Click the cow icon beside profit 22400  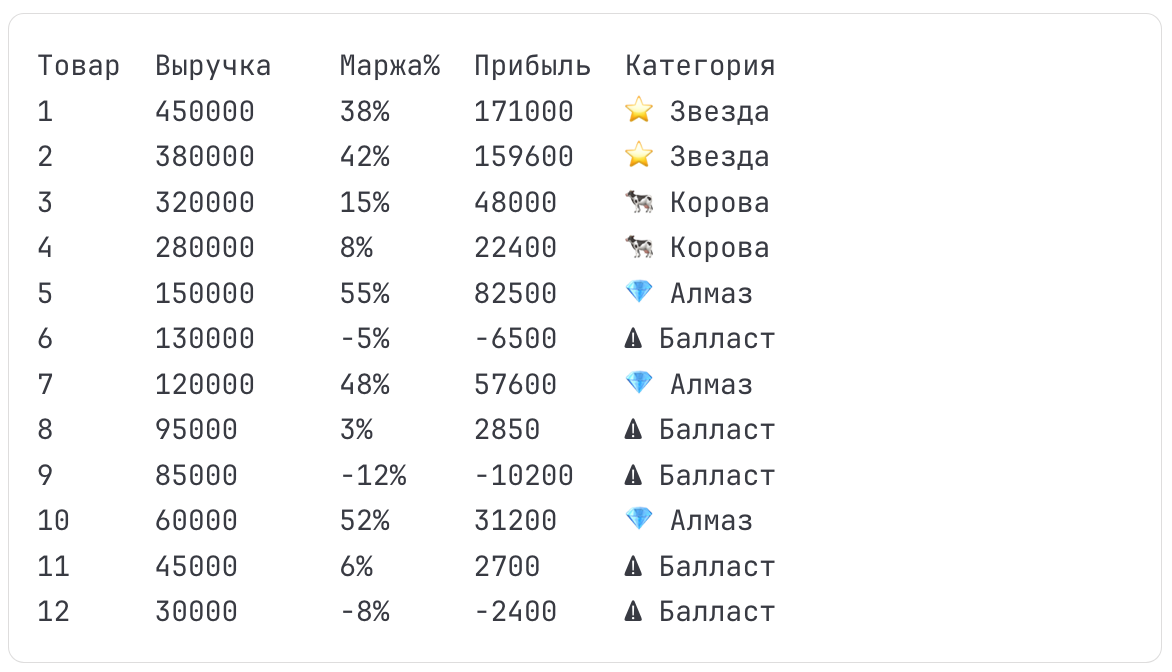click(x=638, y=247)
